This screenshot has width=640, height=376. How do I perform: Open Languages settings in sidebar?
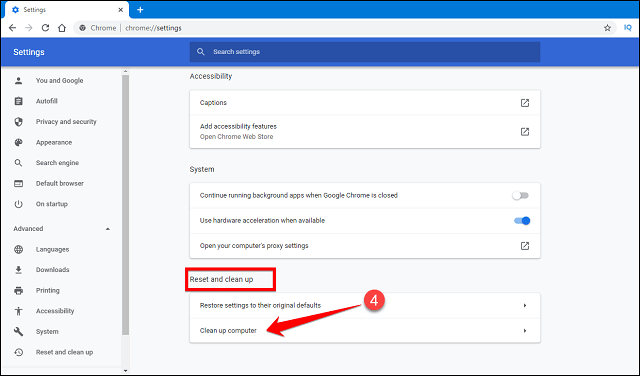(52, 249)
